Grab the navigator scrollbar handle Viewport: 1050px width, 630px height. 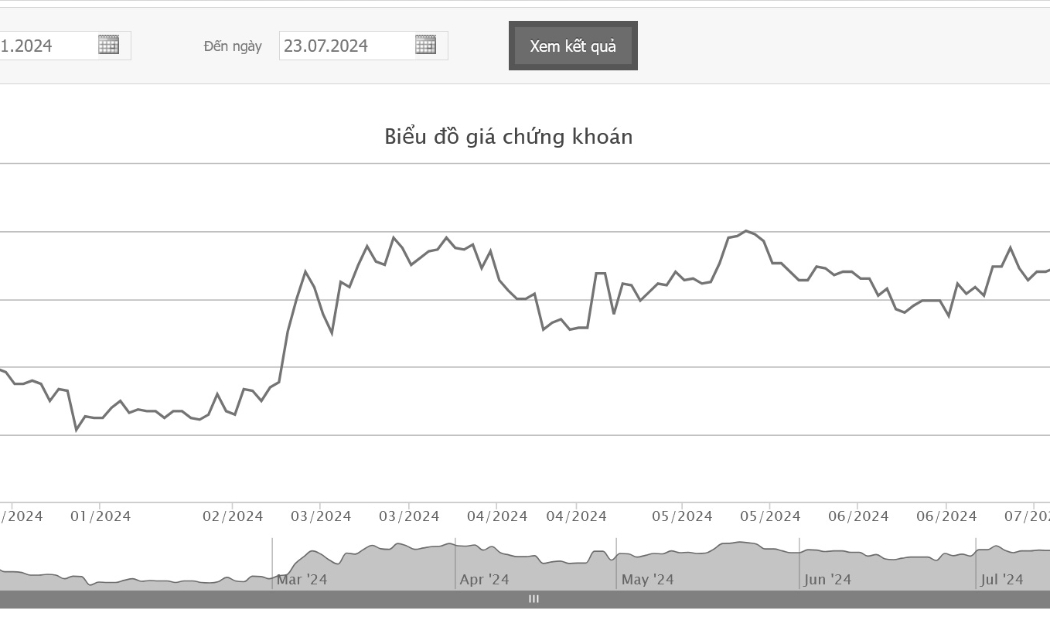(x=534, y=599)
